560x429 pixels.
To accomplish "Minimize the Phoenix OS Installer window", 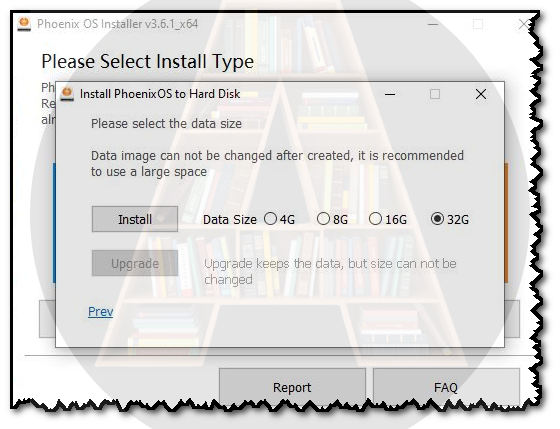I will tap(433, 24).
